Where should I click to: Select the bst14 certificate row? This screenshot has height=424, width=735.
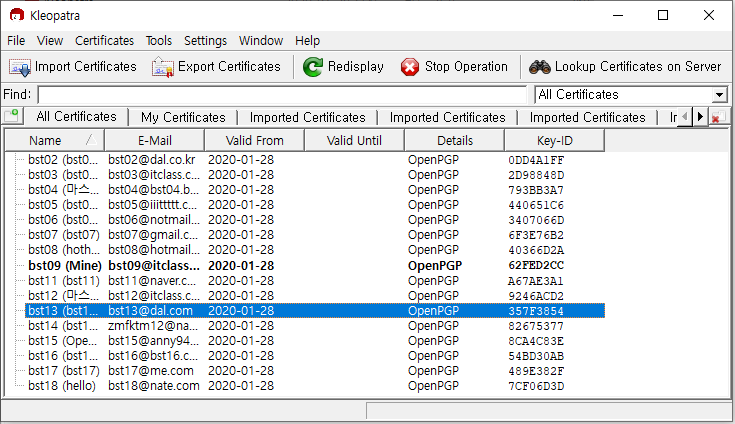click(315, 326)
